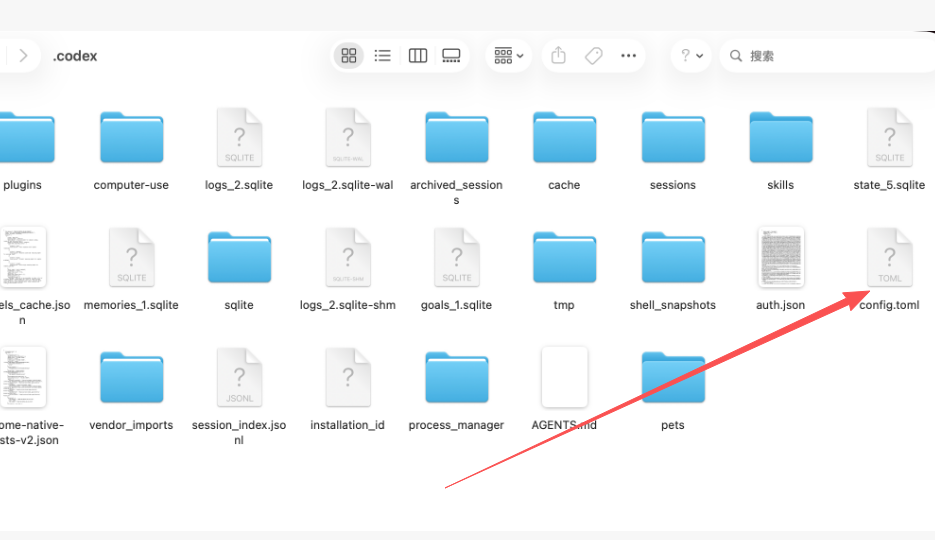Click the 'shell_snapshots' folder name
935x540 pixels.
point(673,305)
